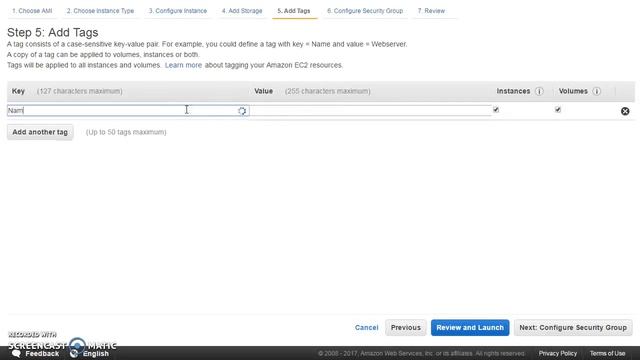This screenshot has width=640, height=360.
Task: Uncheck the Volumes checkbox for Name tag
Action: [x=558, y=109]
